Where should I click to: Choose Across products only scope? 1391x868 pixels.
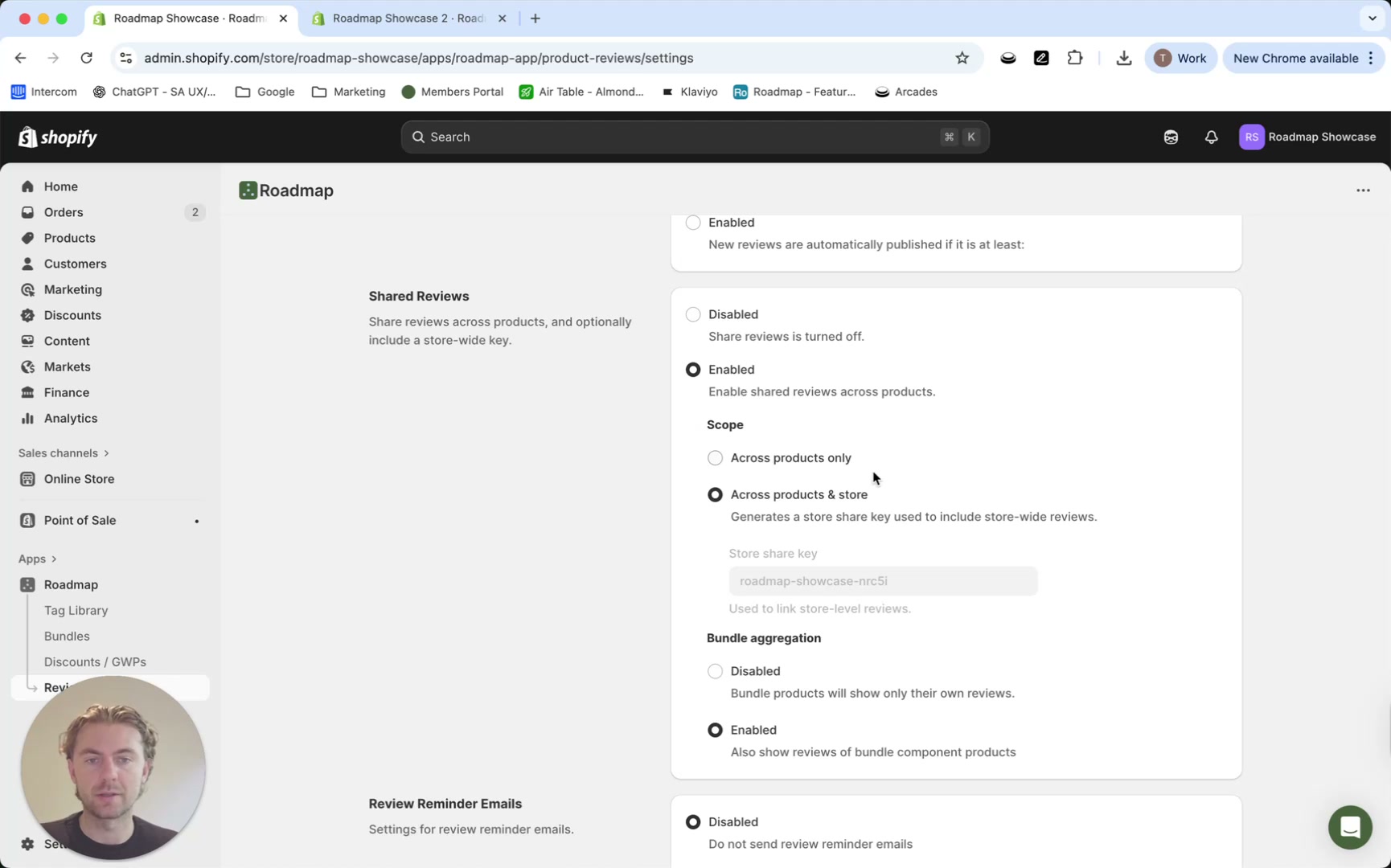[715, 457]
